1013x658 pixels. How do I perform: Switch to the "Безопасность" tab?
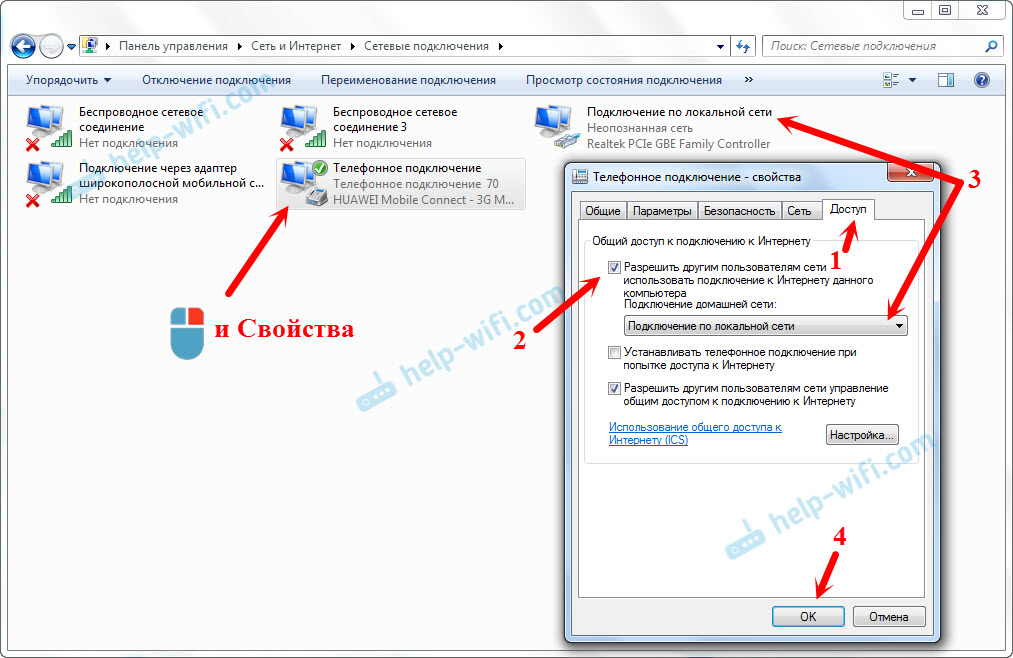pos(739,211)
